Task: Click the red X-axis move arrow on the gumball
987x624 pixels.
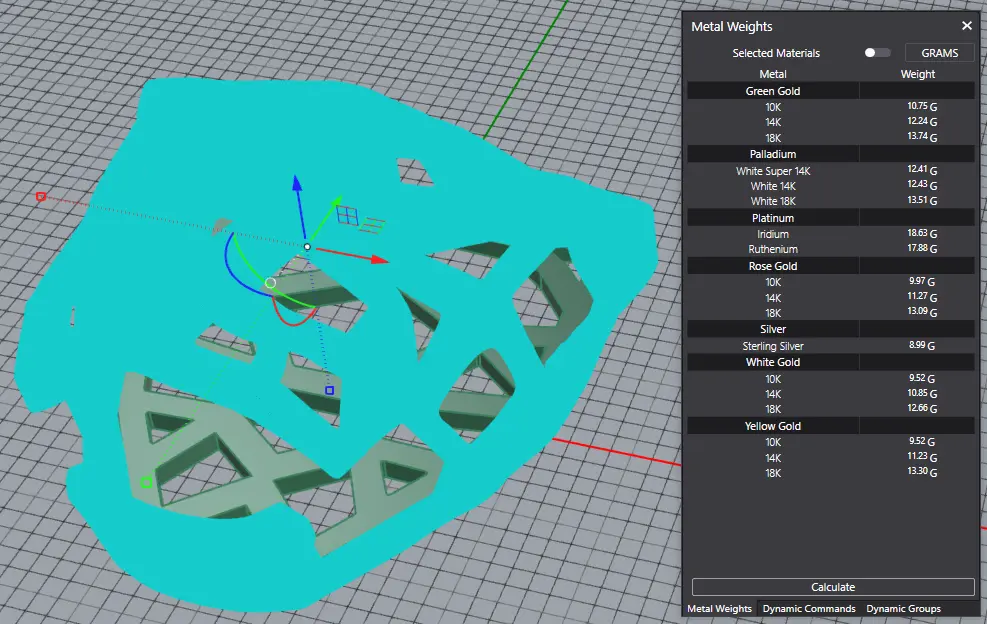Action: pos(379,260)
